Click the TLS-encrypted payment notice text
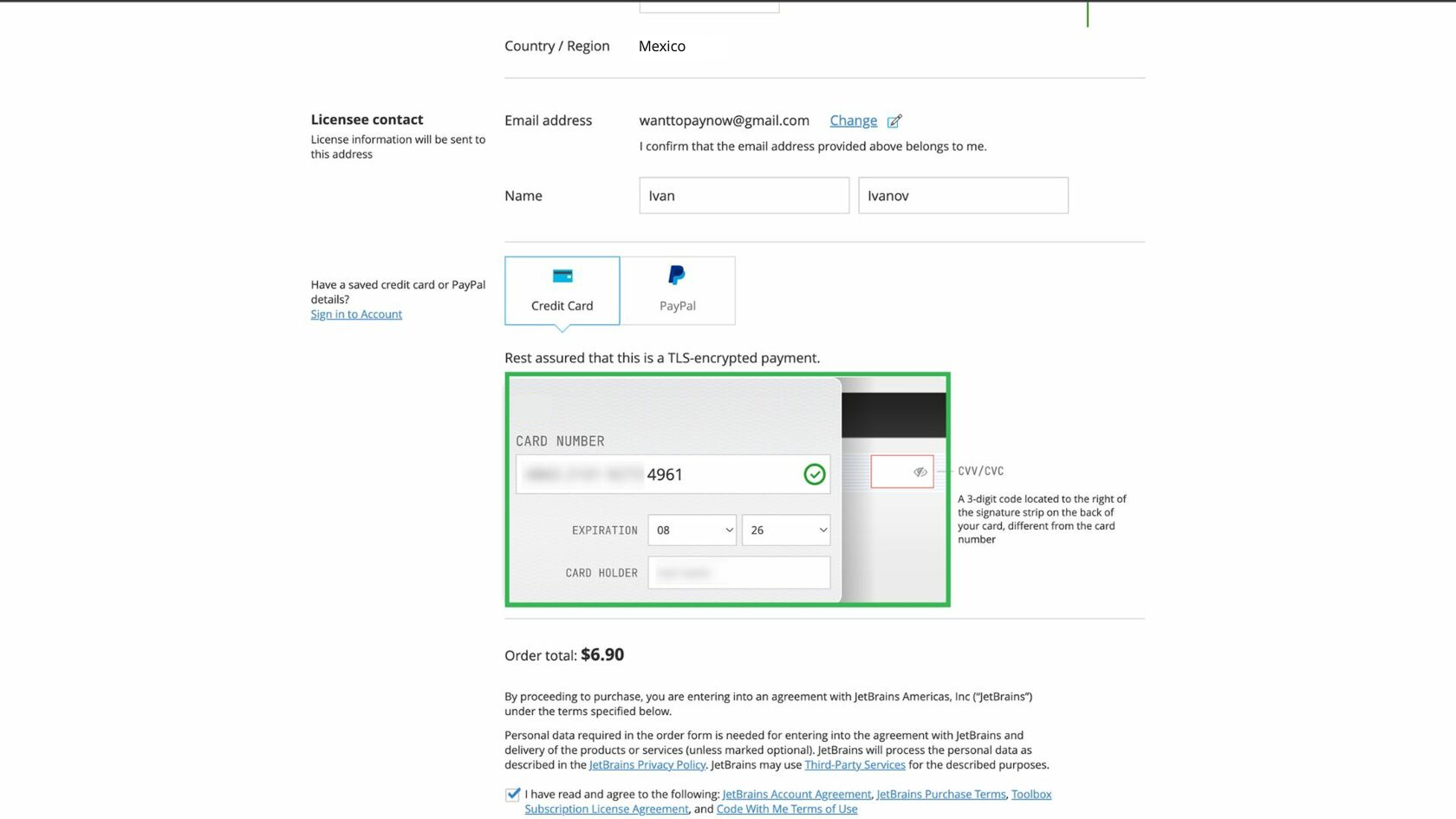Image resolution: width=1456 pixels, height=819 pixels. (x=662, y=358)
